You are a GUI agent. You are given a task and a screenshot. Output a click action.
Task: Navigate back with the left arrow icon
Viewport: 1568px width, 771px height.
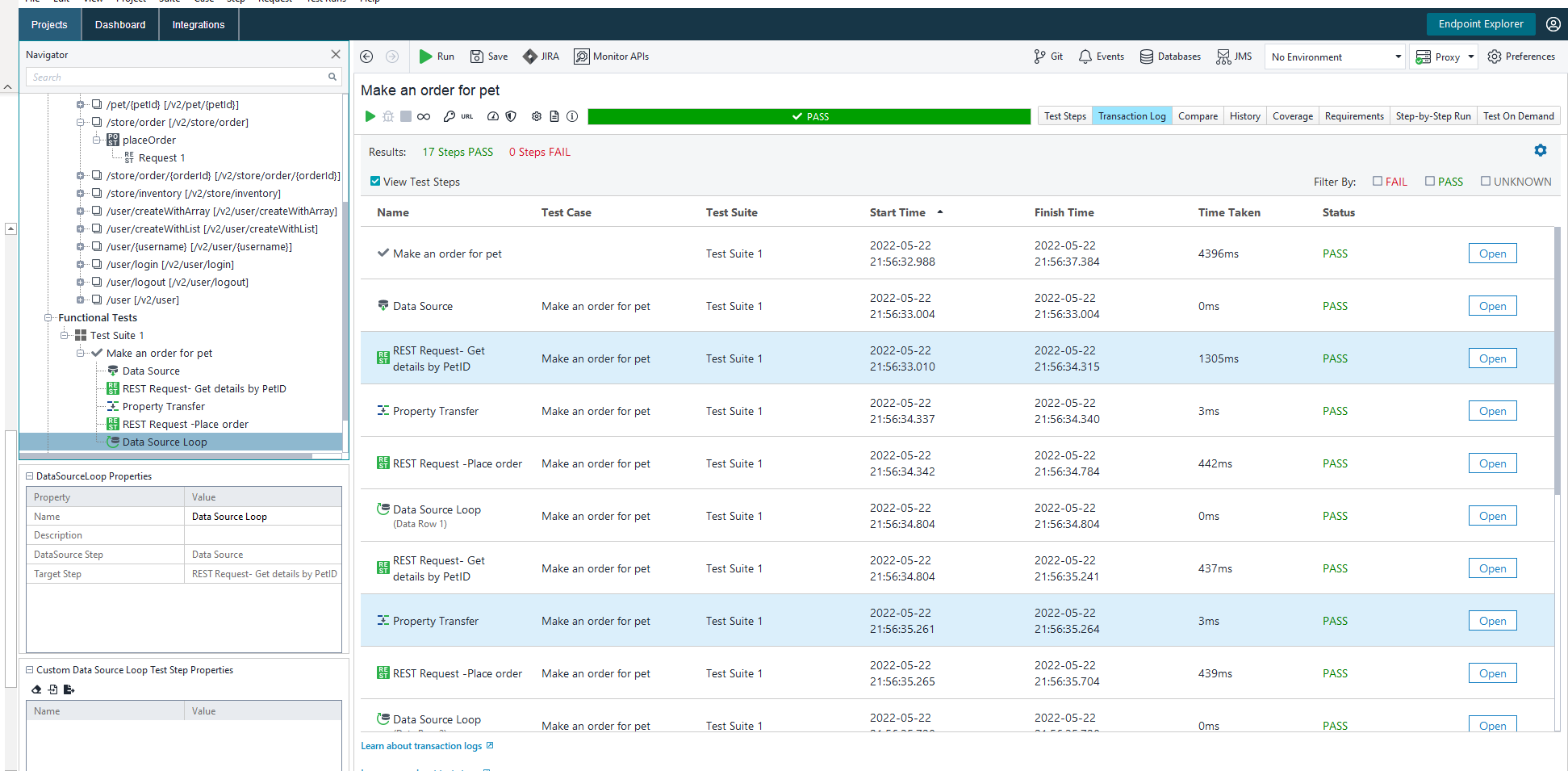(x=366, y=57)
